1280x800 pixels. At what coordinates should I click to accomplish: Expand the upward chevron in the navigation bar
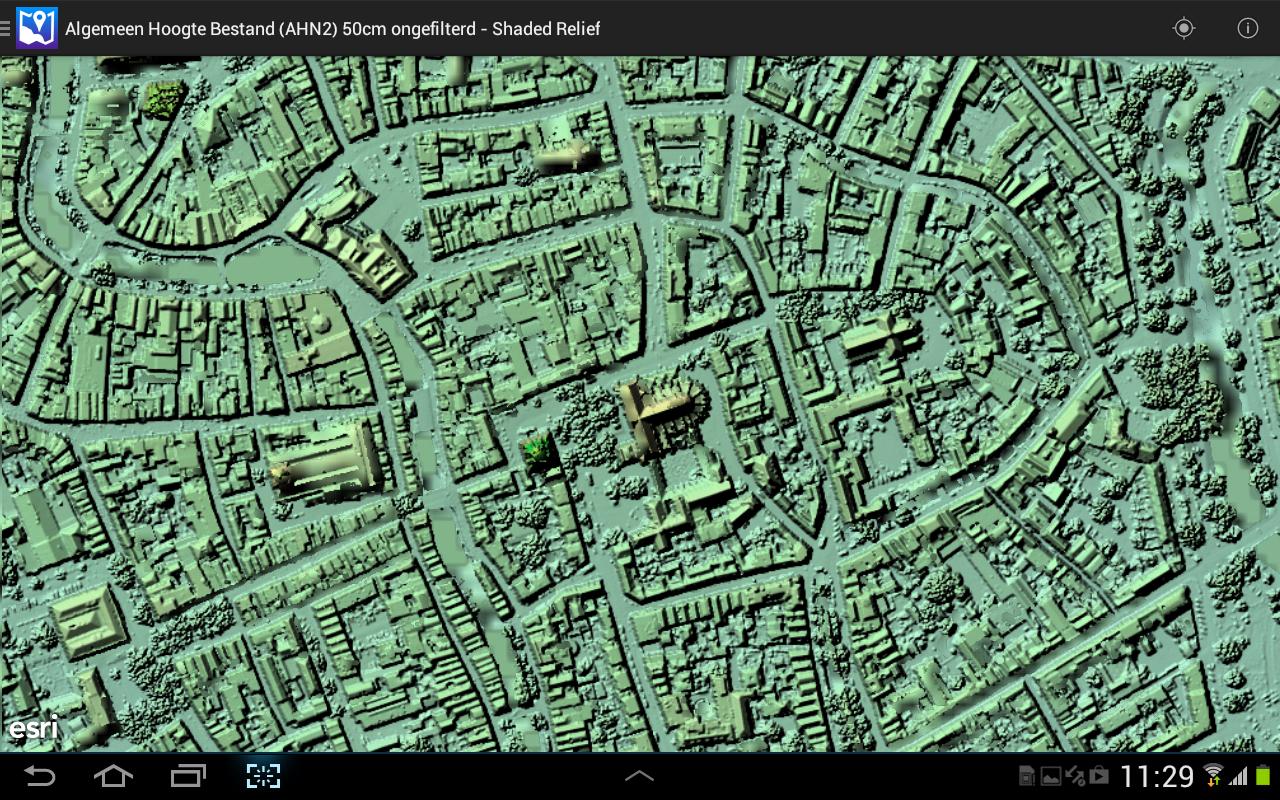639,776
